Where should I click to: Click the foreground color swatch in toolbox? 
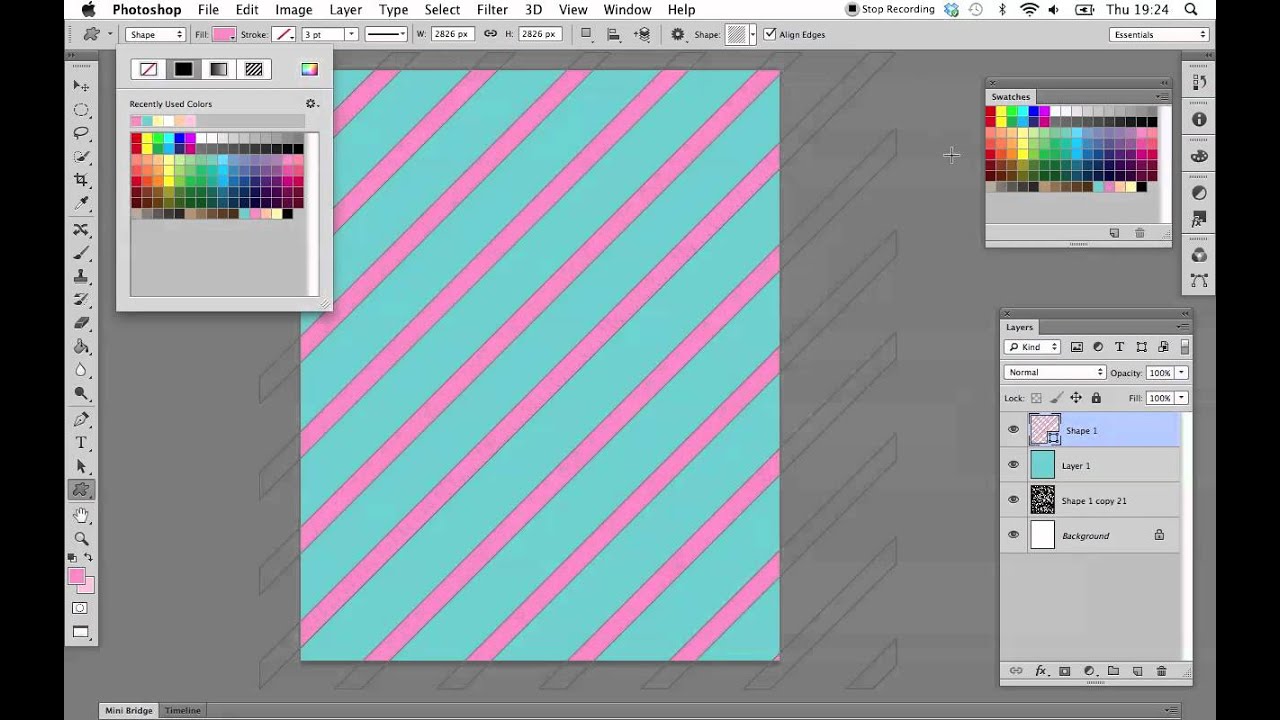pos(76,576)
